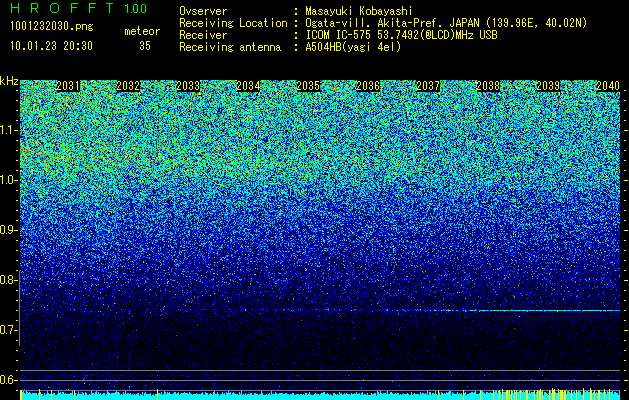Click the ICOM IC-575 receiver text
Screen dimensions: 629x400
401,35
